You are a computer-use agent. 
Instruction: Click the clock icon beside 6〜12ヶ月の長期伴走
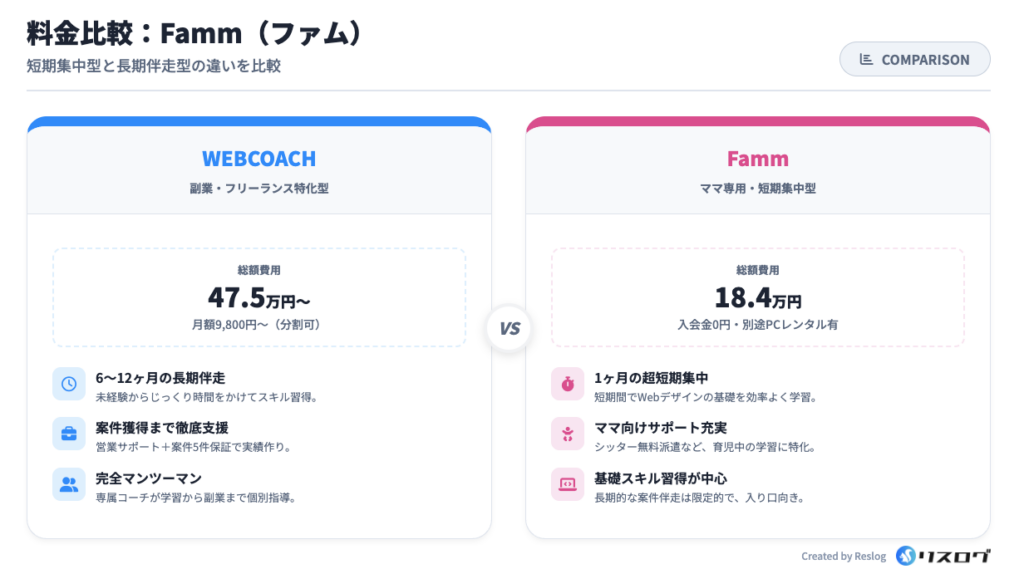tap(69, 384)
